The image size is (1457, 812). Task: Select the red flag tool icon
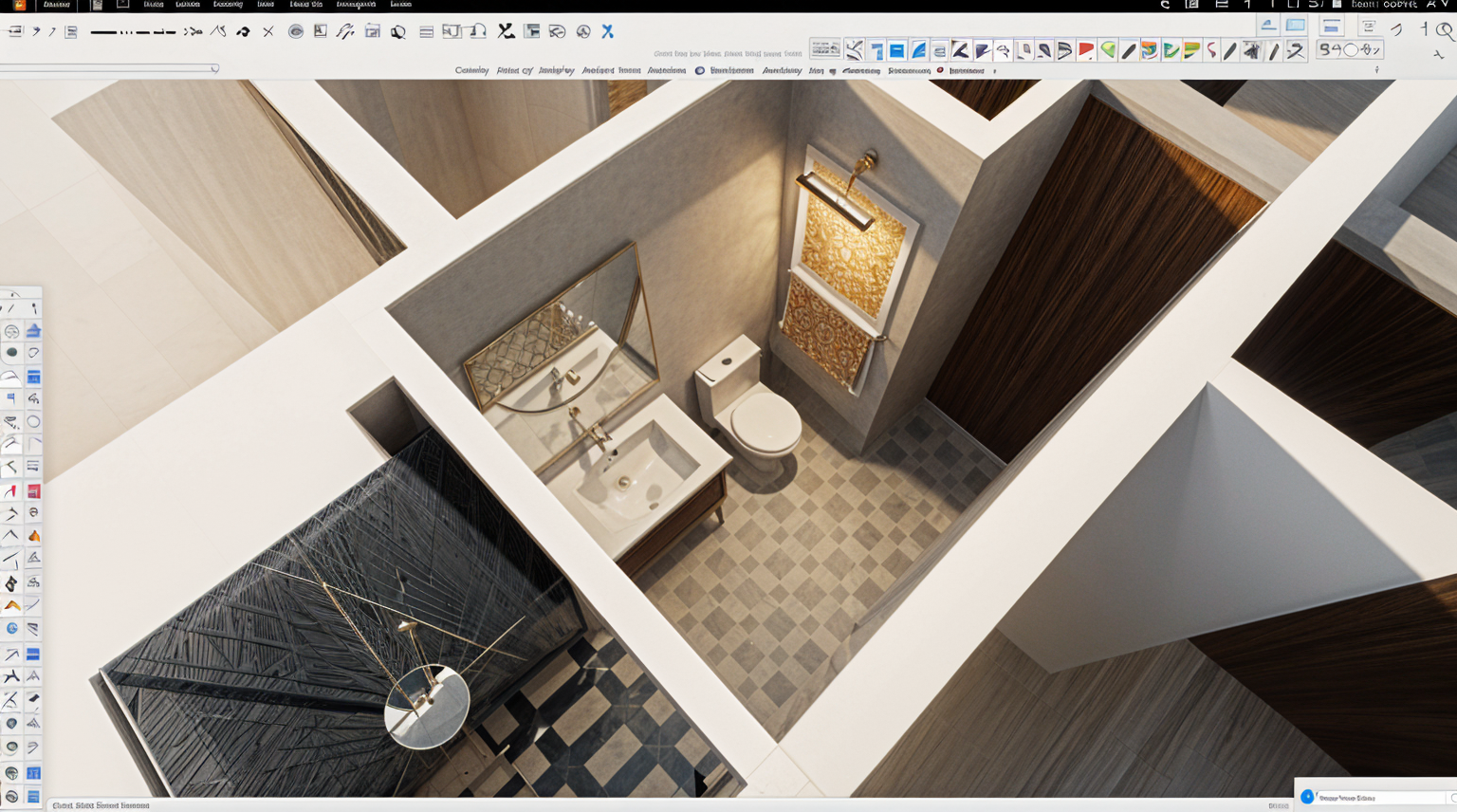tap(1086, 50)
